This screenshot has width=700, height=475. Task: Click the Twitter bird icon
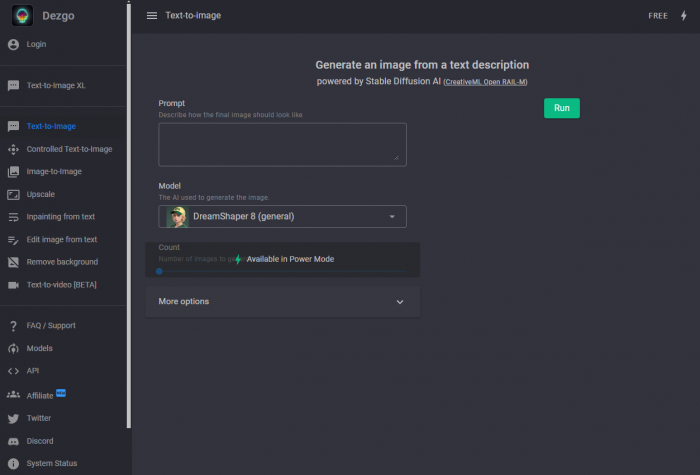pos(13,418)
